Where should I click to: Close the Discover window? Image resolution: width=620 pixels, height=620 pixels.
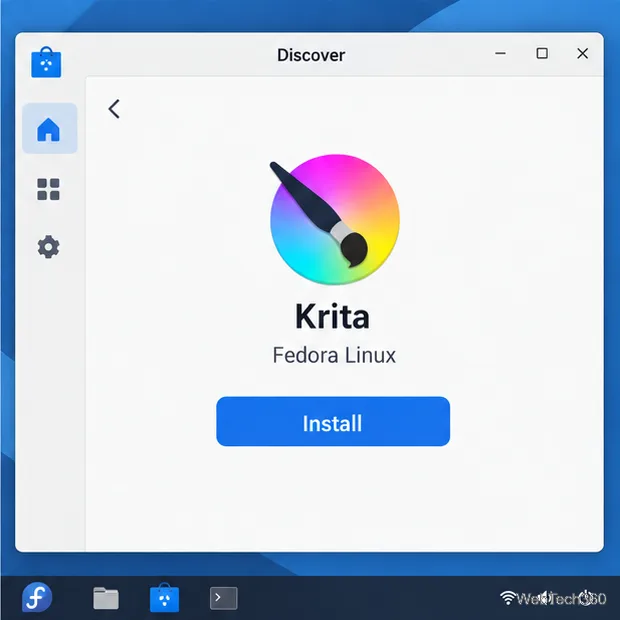582,53
